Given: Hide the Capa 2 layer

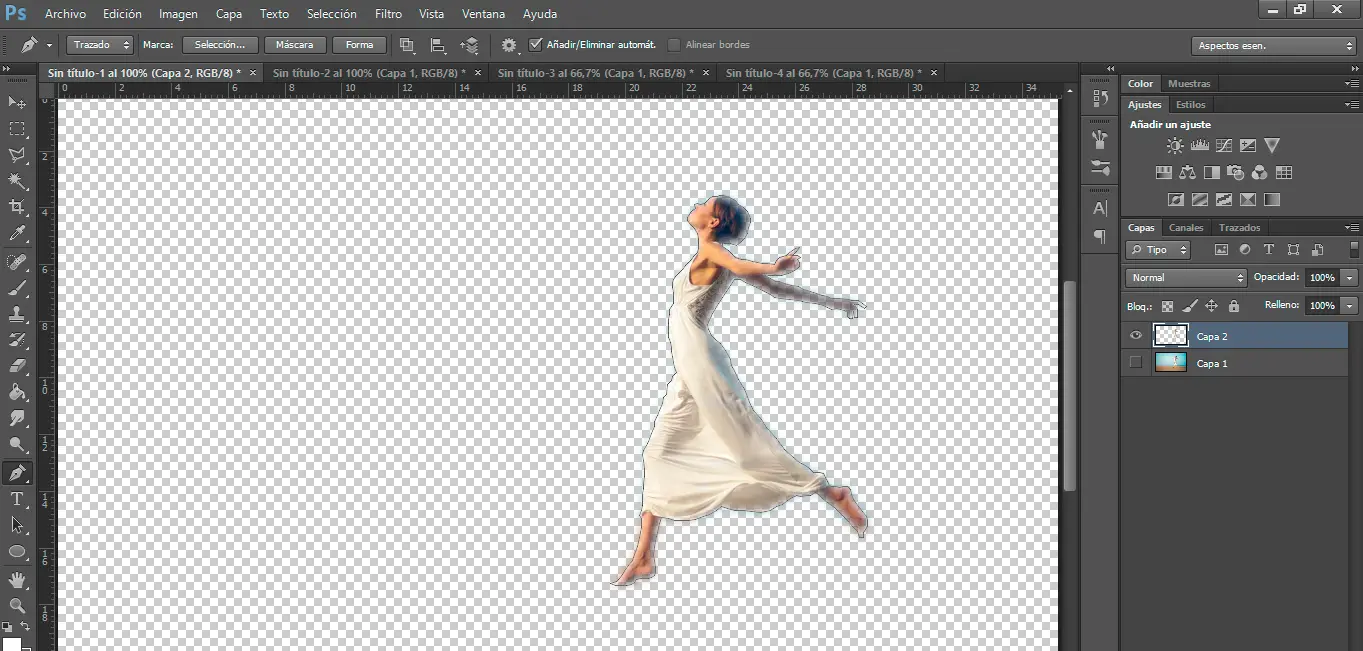Looking at the screenshot, I should (x=1135, y=336).
